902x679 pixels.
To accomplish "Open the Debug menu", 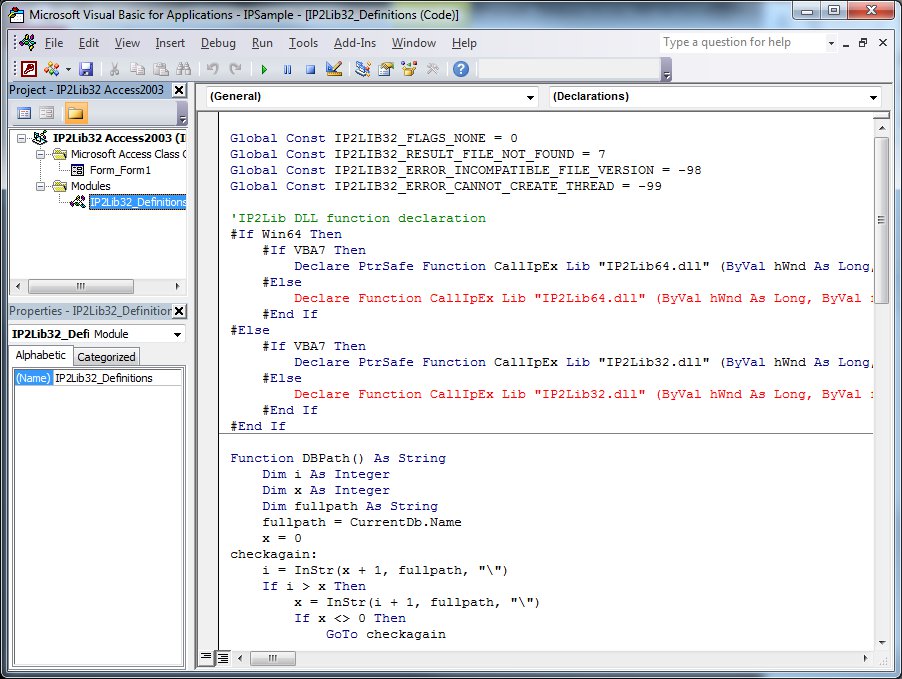I will (x=218, y=43).
